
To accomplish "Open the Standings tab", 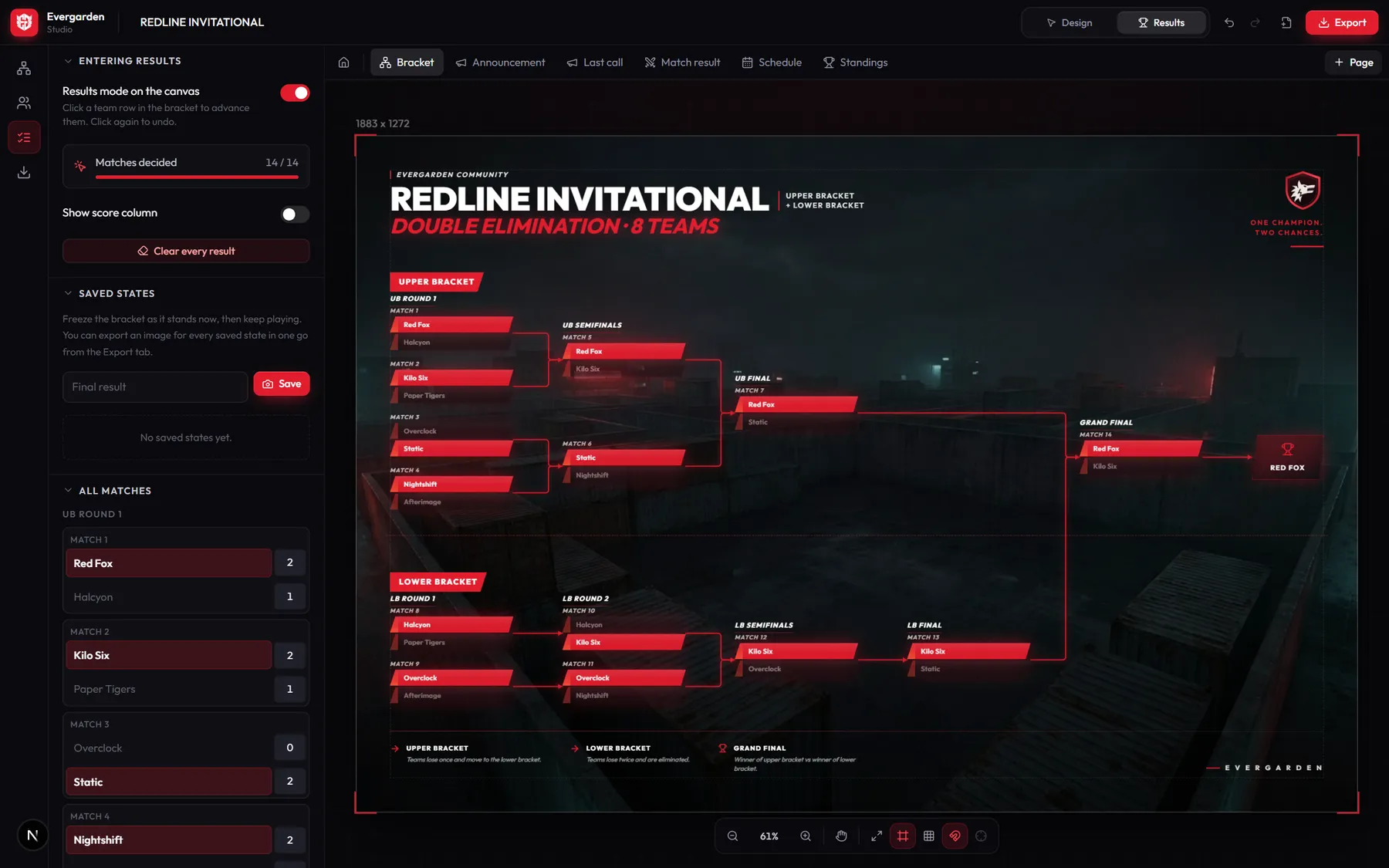I will pyautogui.click(x=855, y=62).
